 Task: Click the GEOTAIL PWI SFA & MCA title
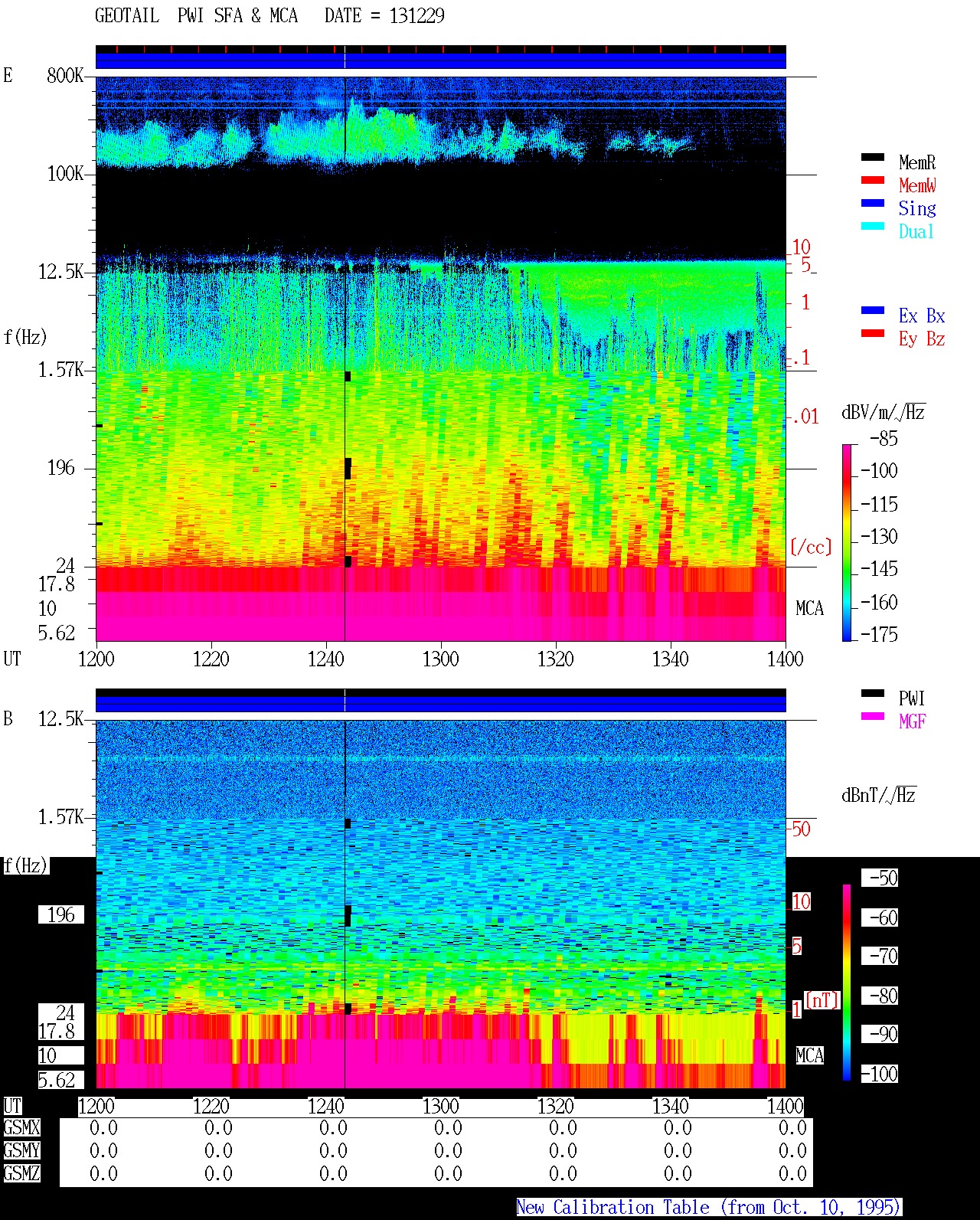[196, 16]
